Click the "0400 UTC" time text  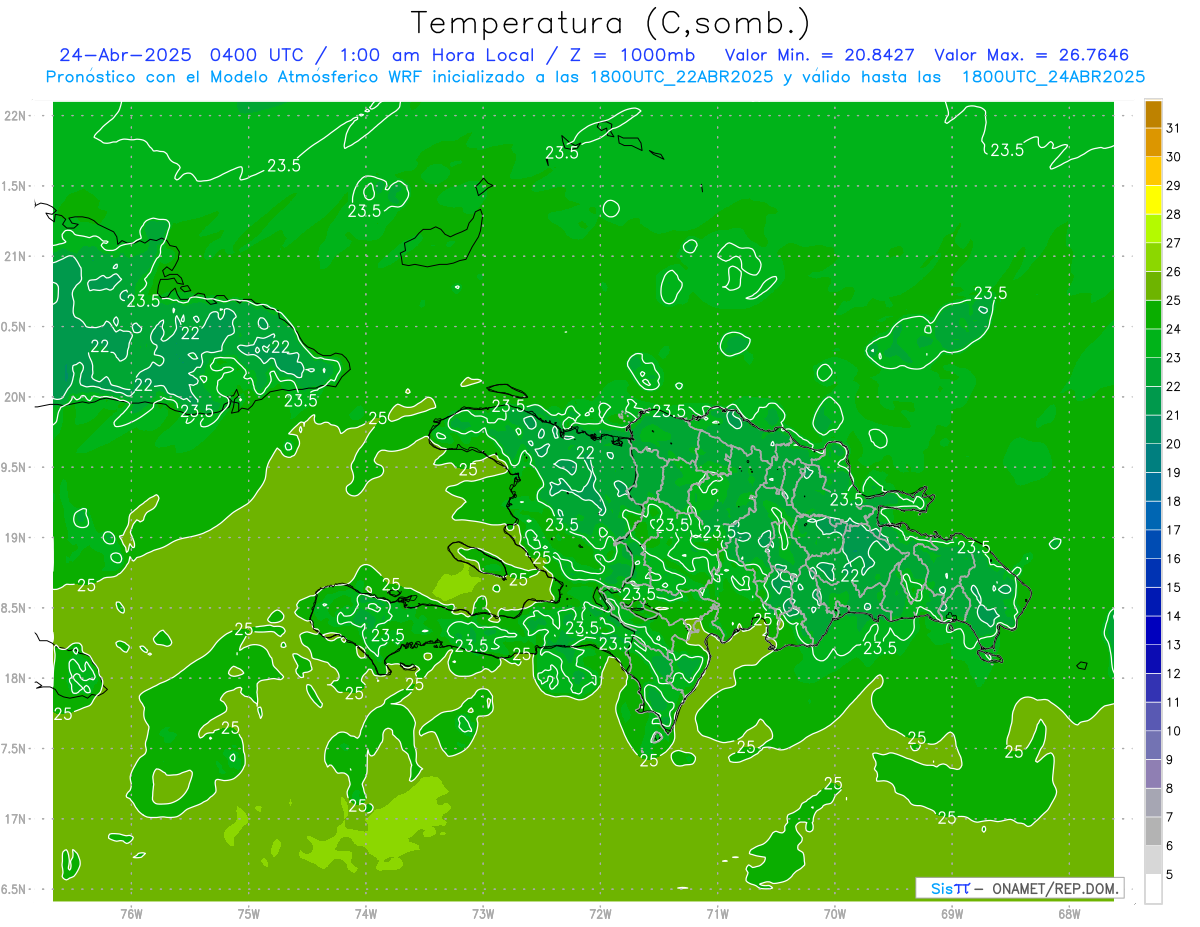(x=263, y=55)
